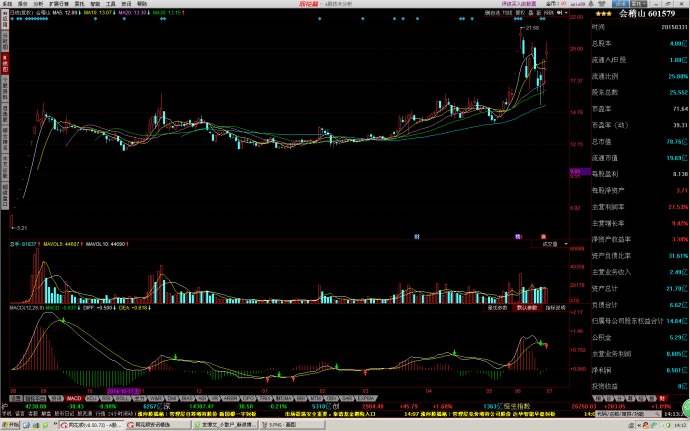
Task: Open the 报价 menu
Action: pos(22,4)
